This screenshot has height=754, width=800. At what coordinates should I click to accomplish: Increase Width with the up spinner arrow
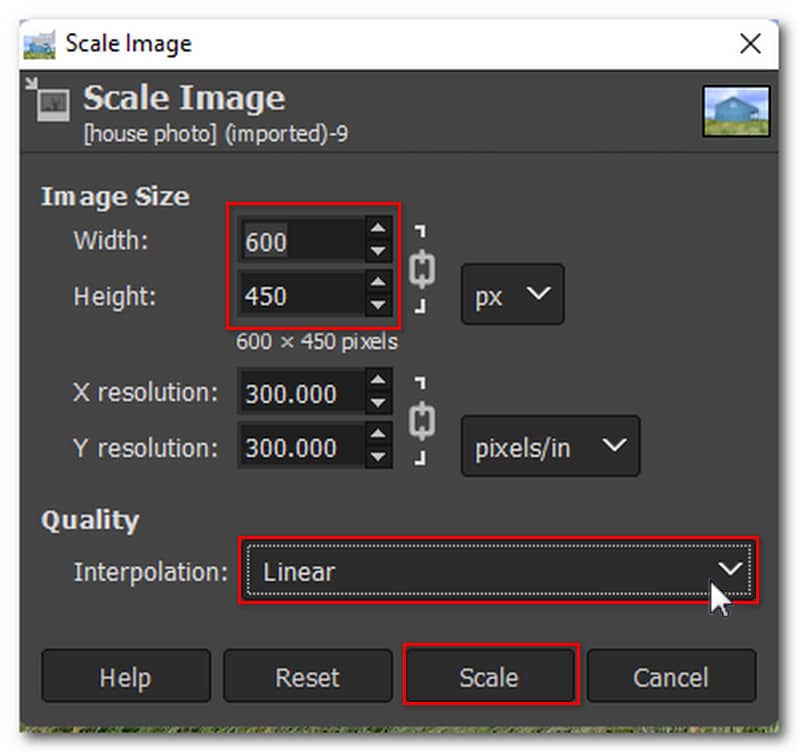pyautogui.click(x=378, y=228)
